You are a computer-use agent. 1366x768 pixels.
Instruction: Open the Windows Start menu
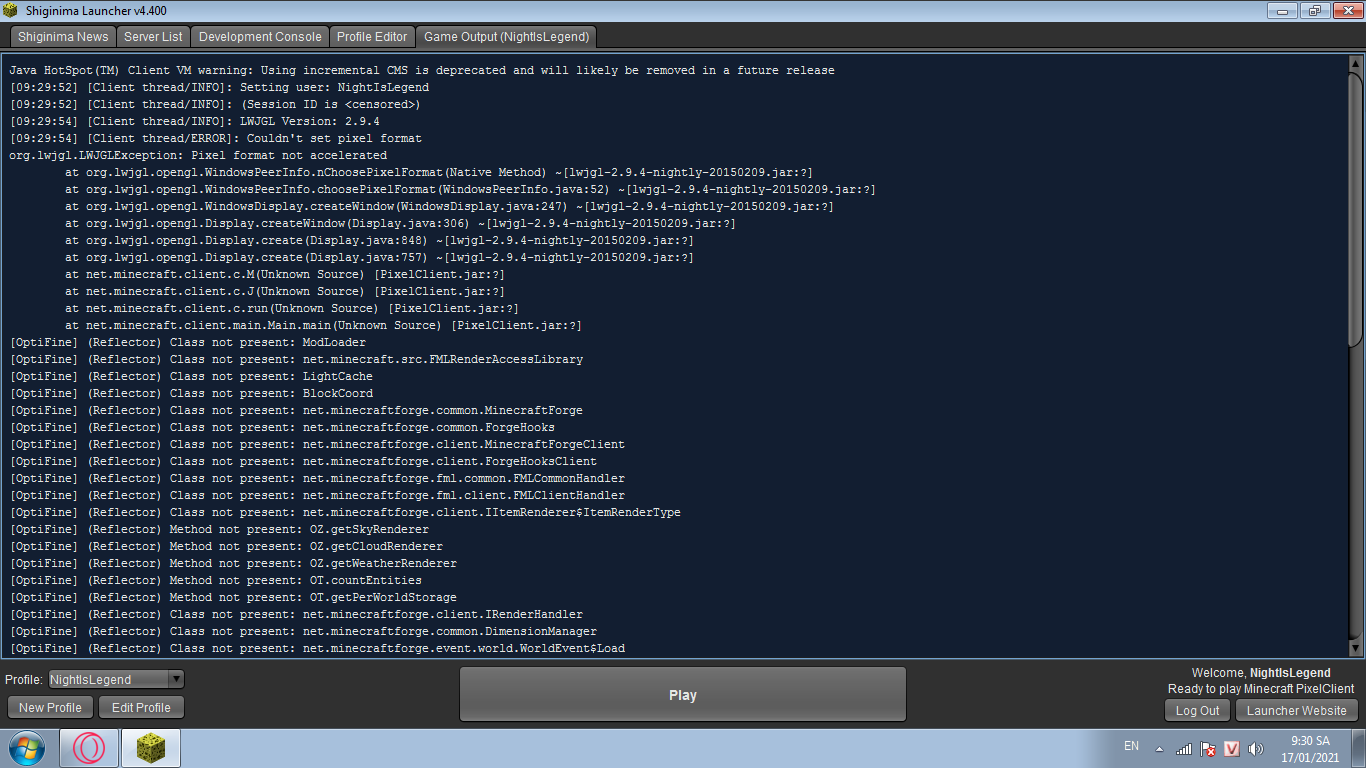pyautogui.click(x=26, y=748)
